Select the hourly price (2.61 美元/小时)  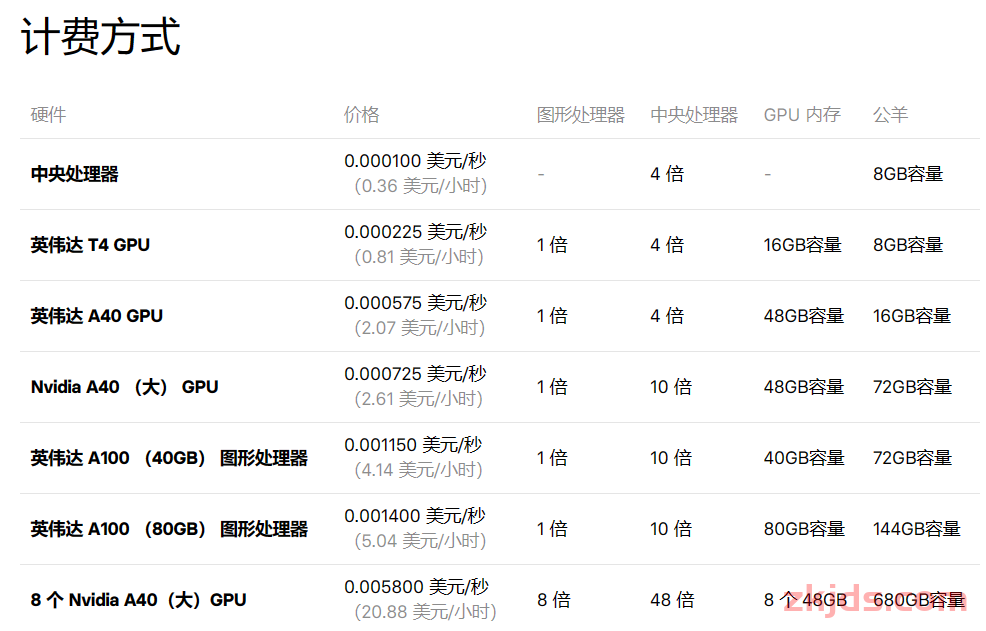(418, 399)
